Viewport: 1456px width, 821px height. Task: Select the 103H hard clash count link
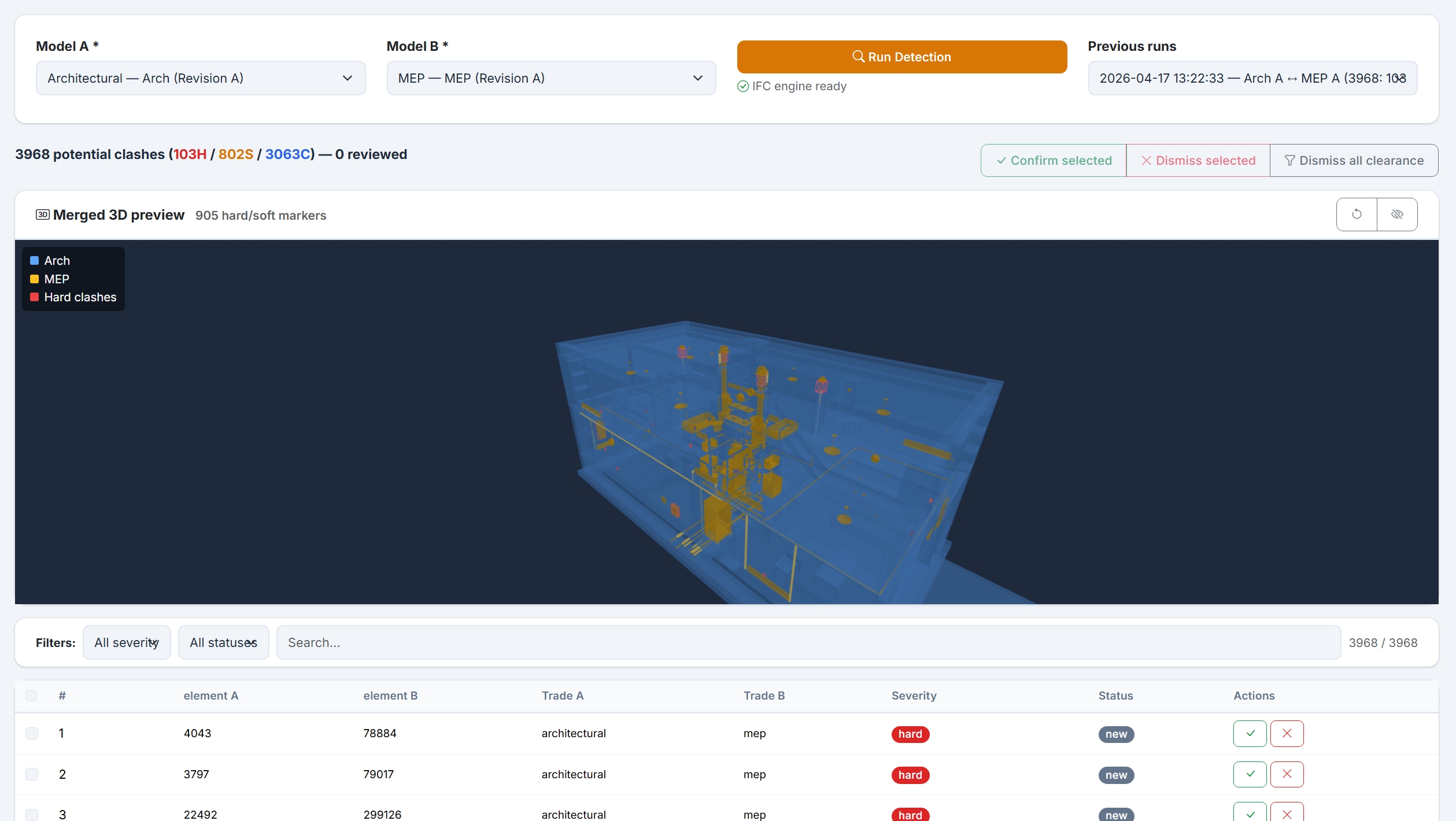189,154
